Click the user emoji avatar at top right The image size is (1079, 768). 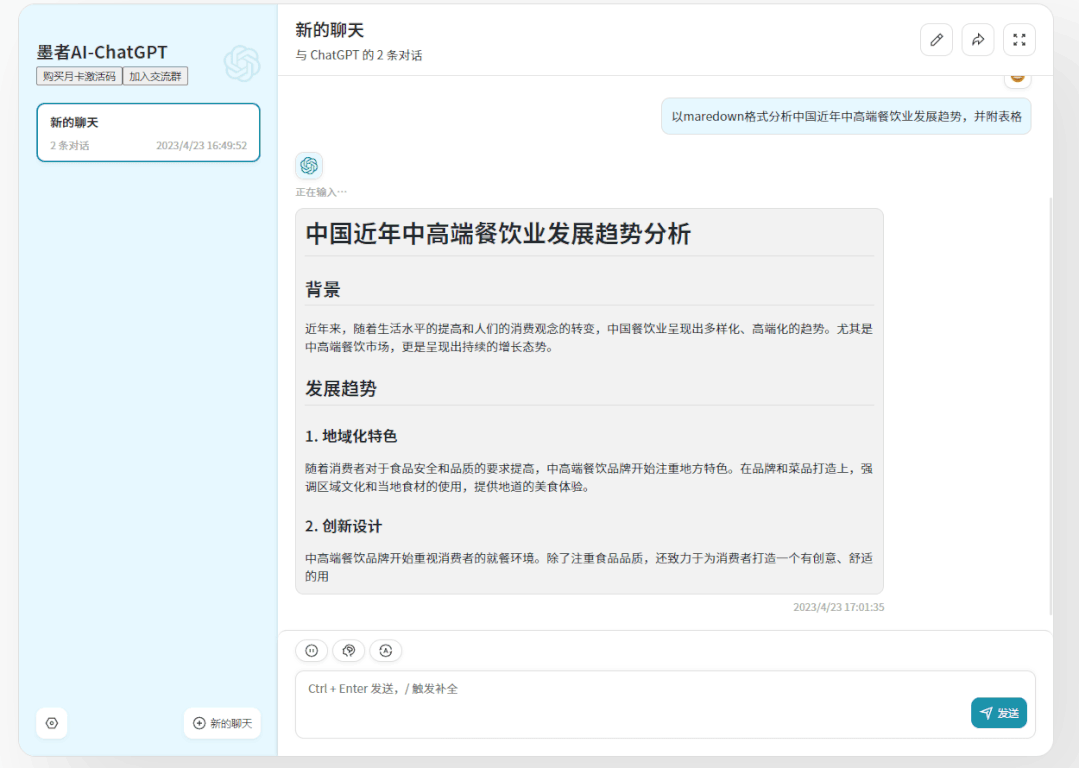click(x=1017, y=79)
